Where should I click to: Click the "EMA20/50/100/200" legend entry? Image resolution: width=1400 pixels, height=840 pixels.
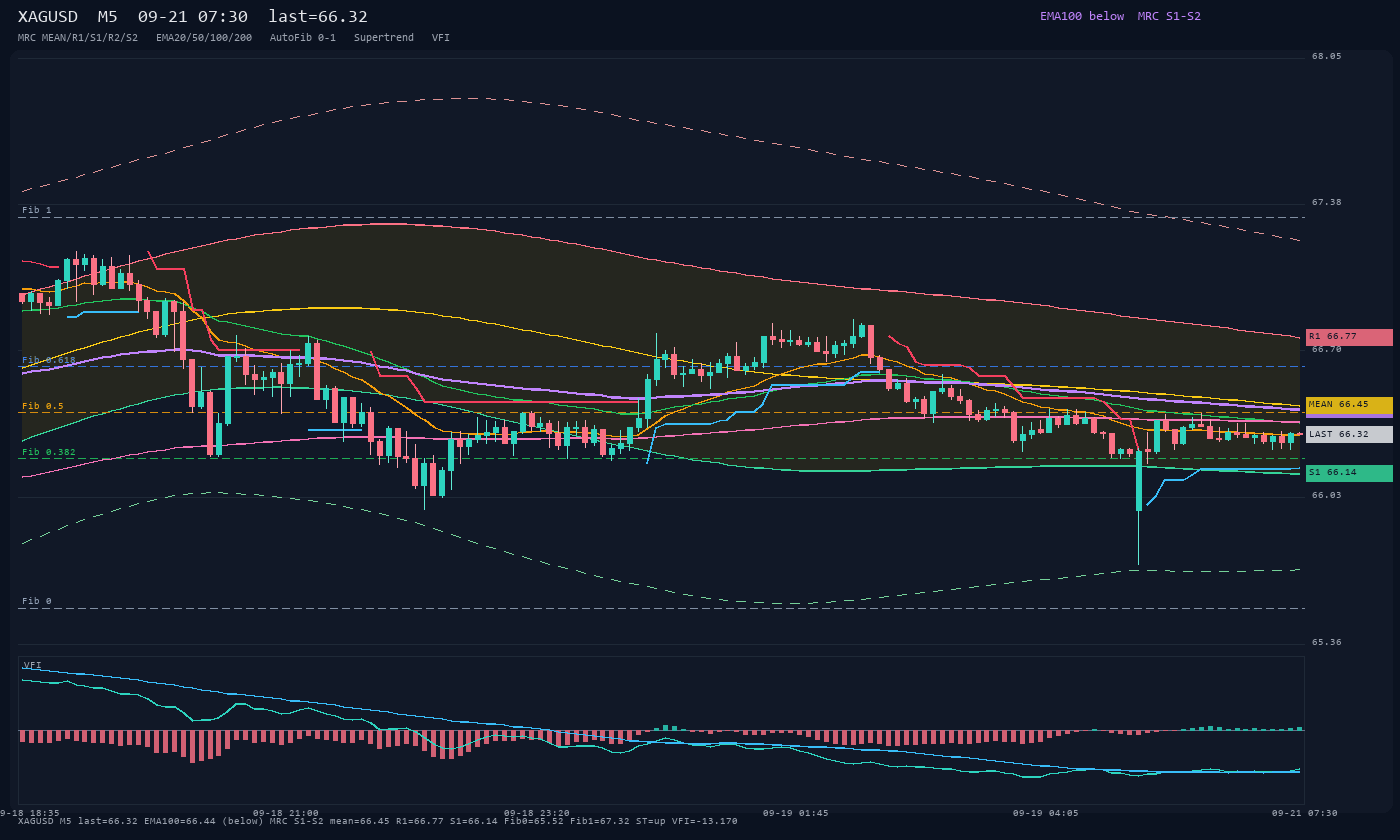[x=204, y=38]
